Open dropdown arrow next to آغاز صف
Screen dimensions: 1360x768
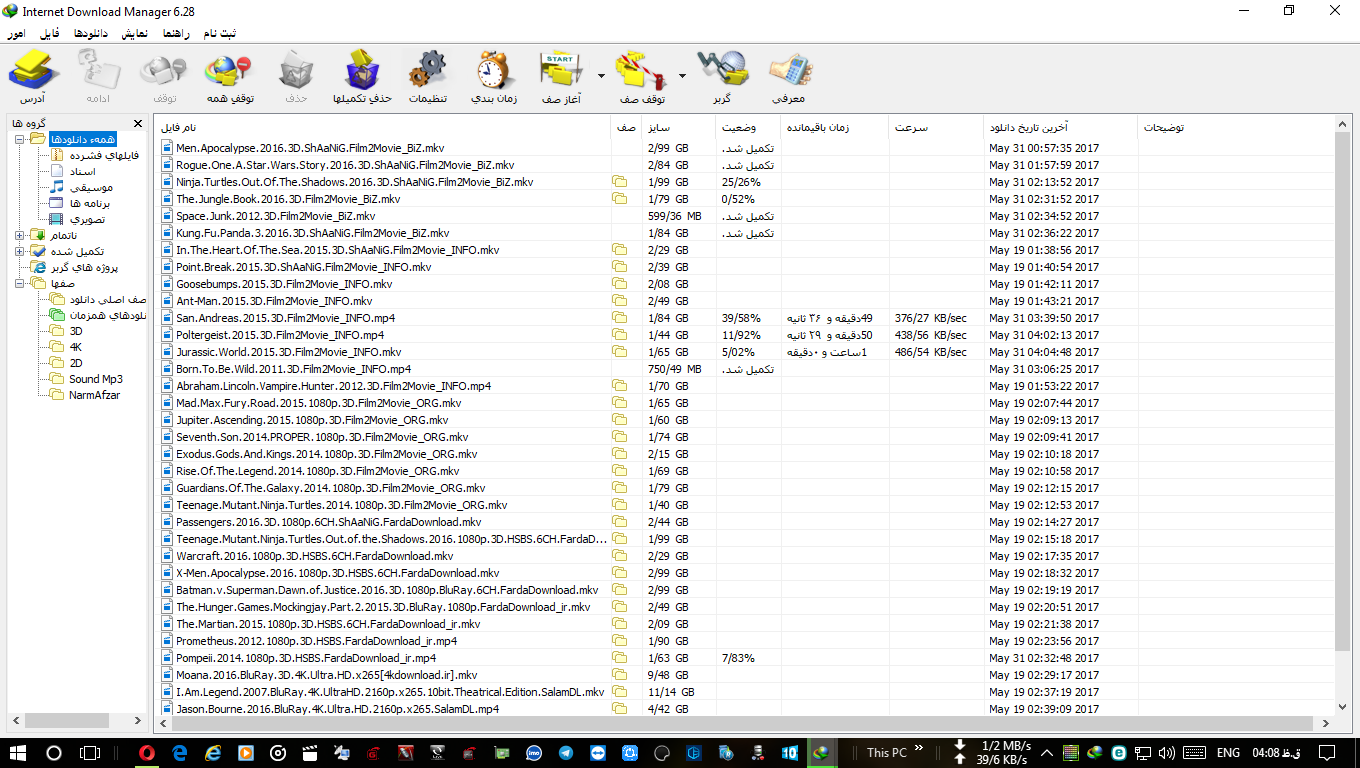point(601,75)
